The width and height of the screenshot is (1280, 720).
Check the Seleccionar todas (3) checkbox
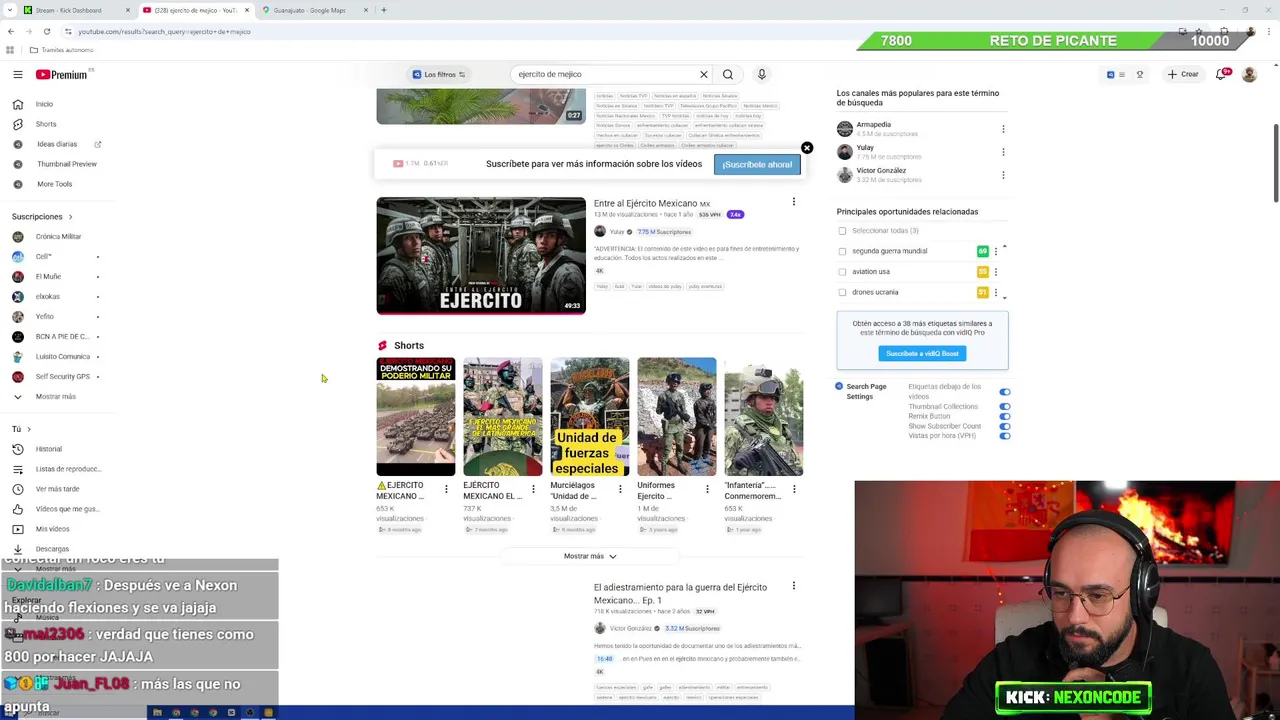click(842, 231)
